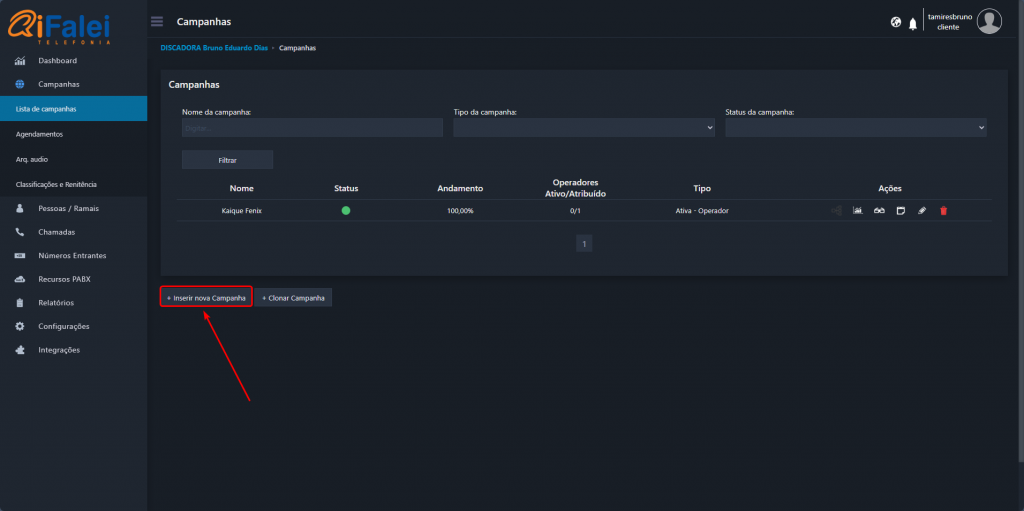Click the Ações column header

[x=889, y=188]
